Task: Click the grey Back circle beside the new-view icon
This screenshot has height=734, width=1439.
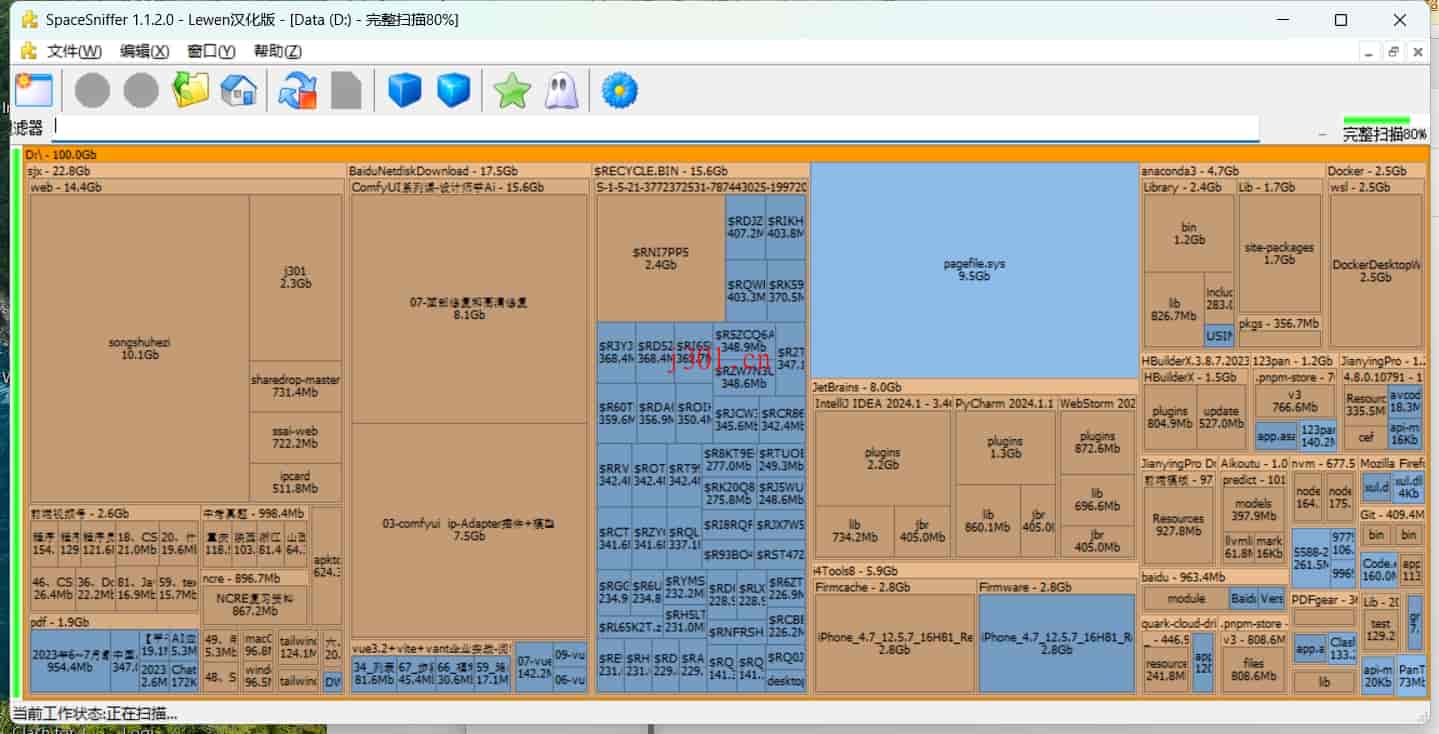Action: pyautogui.click(x=92, y=90)
